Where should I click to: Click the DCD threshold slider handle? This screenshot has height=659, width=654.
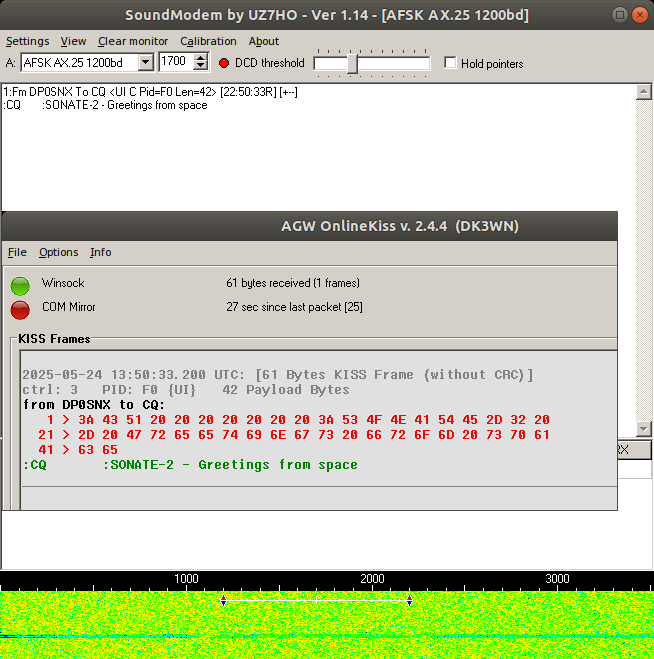(x=352, y=63)
